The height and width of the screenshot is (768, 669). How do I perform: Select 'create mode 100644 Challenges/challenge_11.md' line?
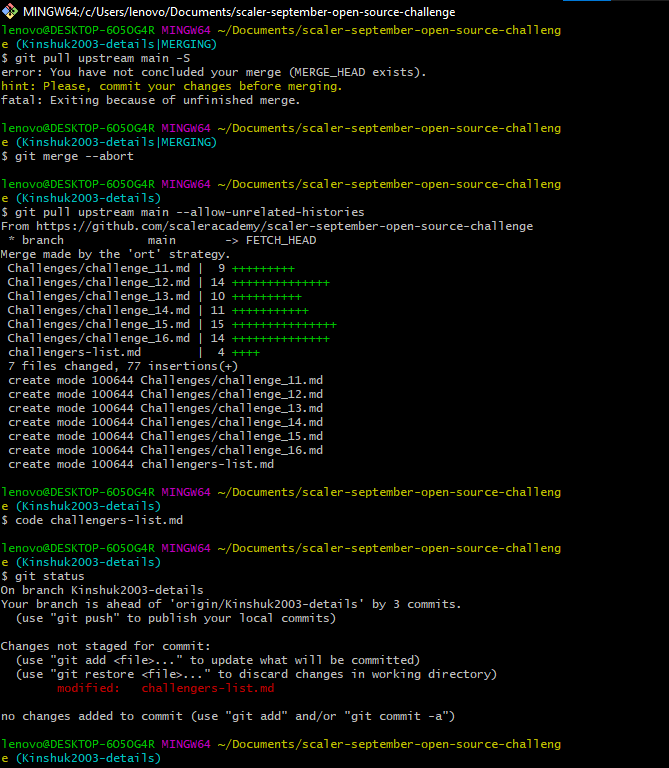166,381
